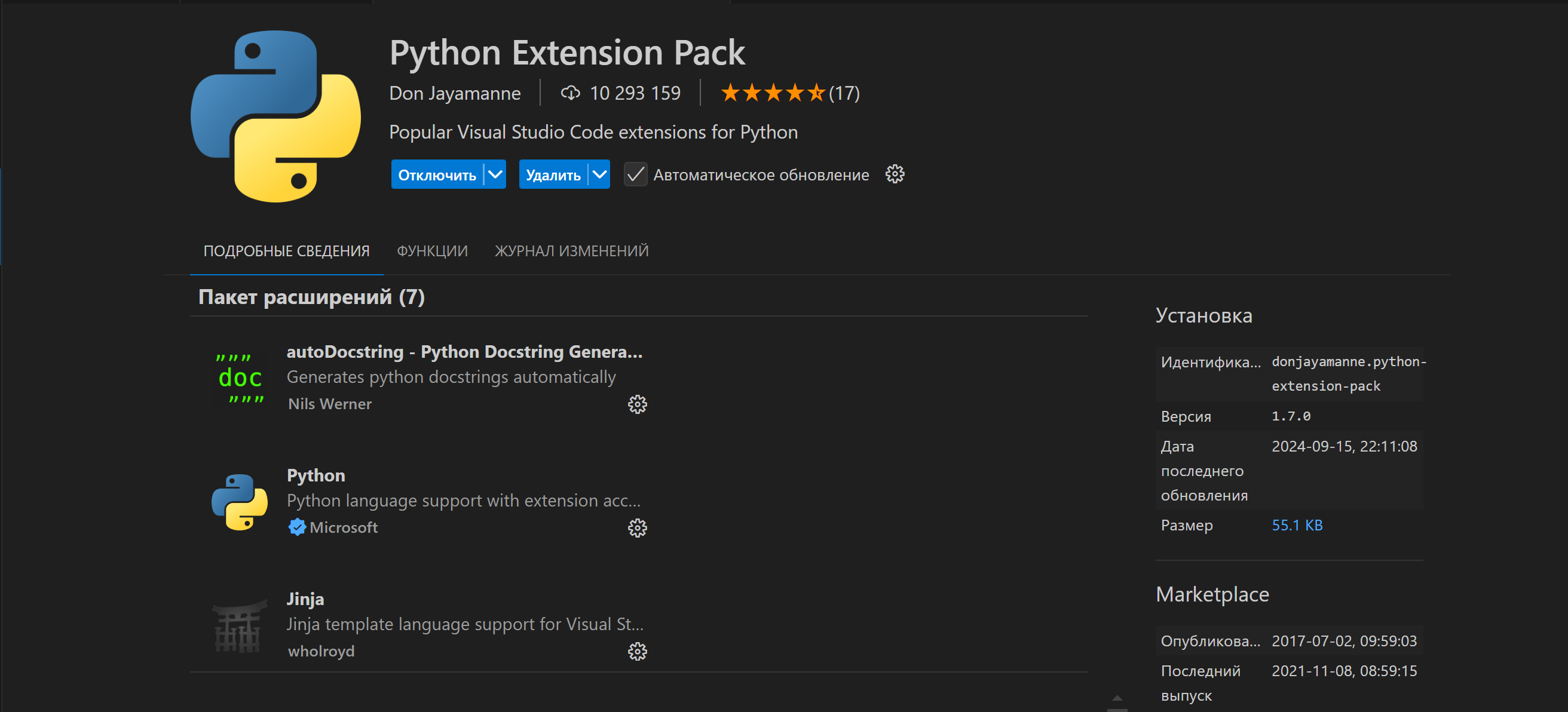Click the Удалить button
The width and height of the screenshot is (1568, 712).
(553, 174)
